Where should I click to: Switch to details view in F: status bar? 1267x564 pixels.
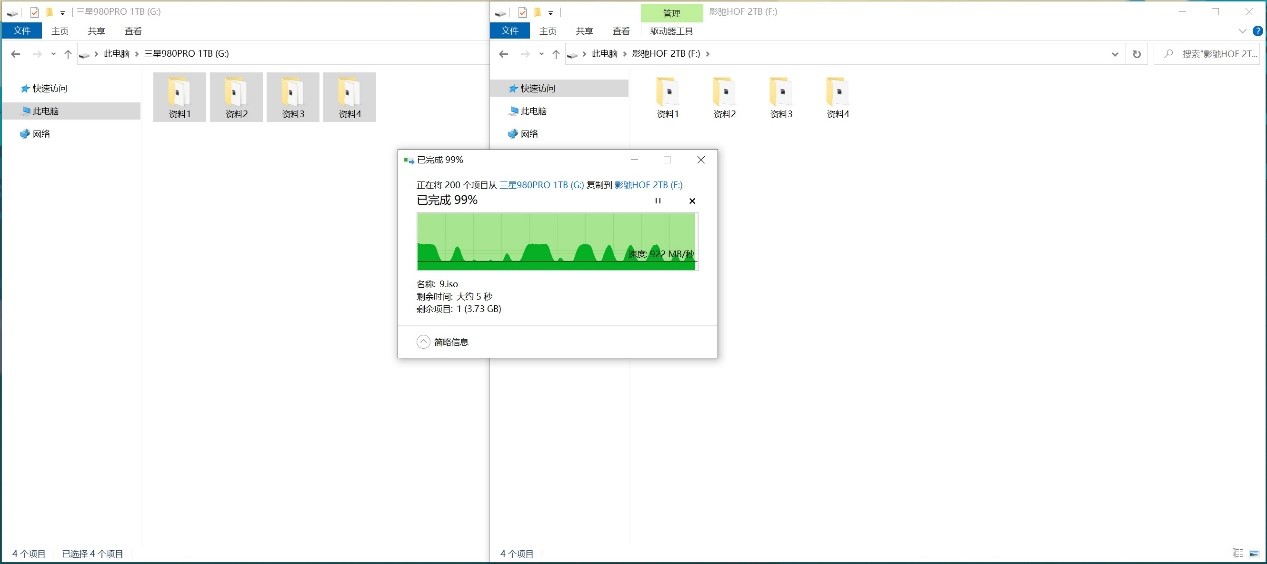pyautogui.click(x=1238, y=553)
